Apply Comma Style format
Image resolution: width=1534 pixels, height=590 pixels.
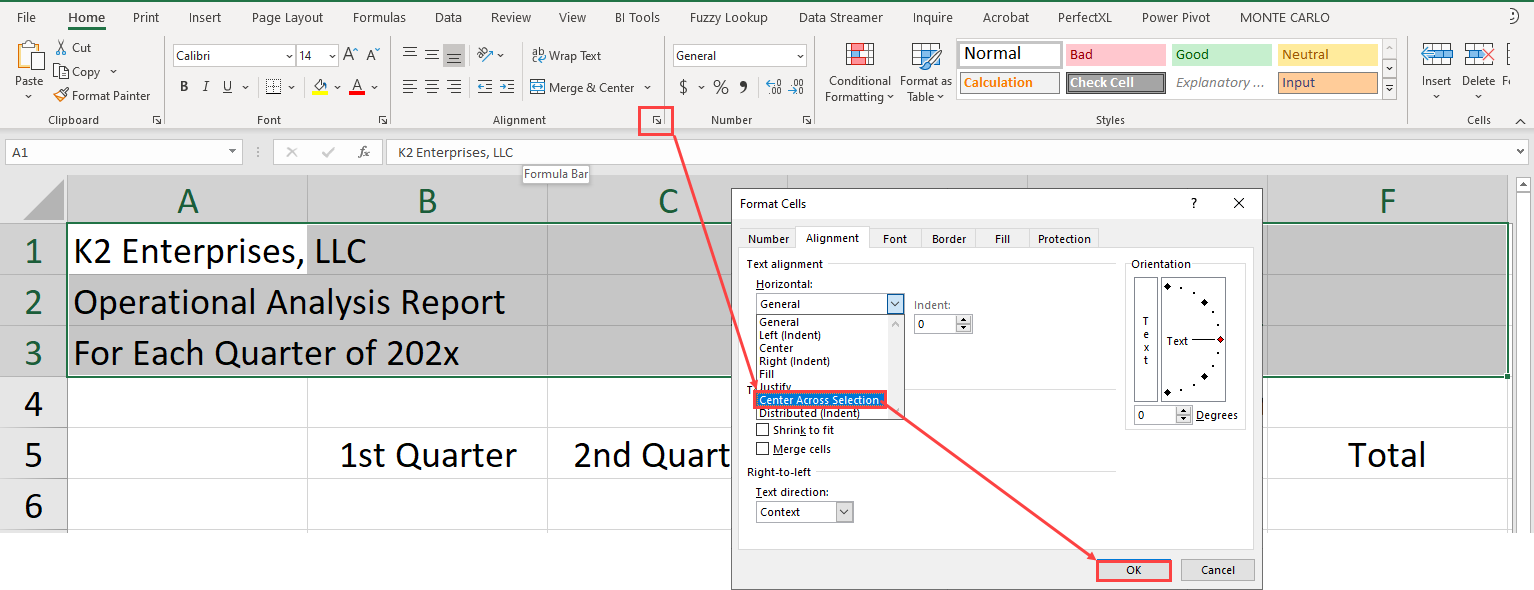pyautogui.click(x=743, y=87)
